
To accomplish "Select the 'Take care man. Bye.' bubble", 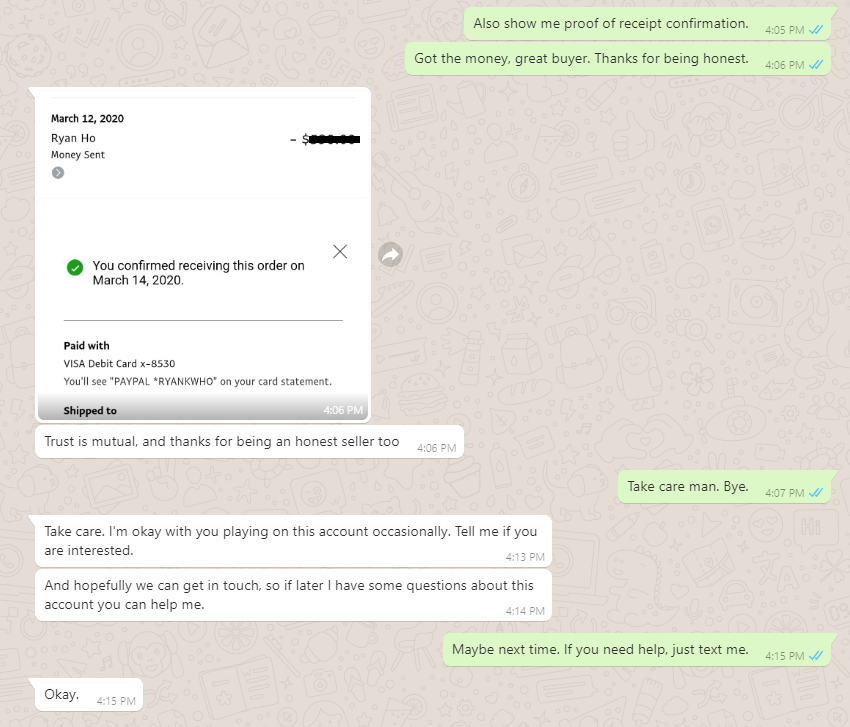I will pyautogui.click(x=688, y=487).
